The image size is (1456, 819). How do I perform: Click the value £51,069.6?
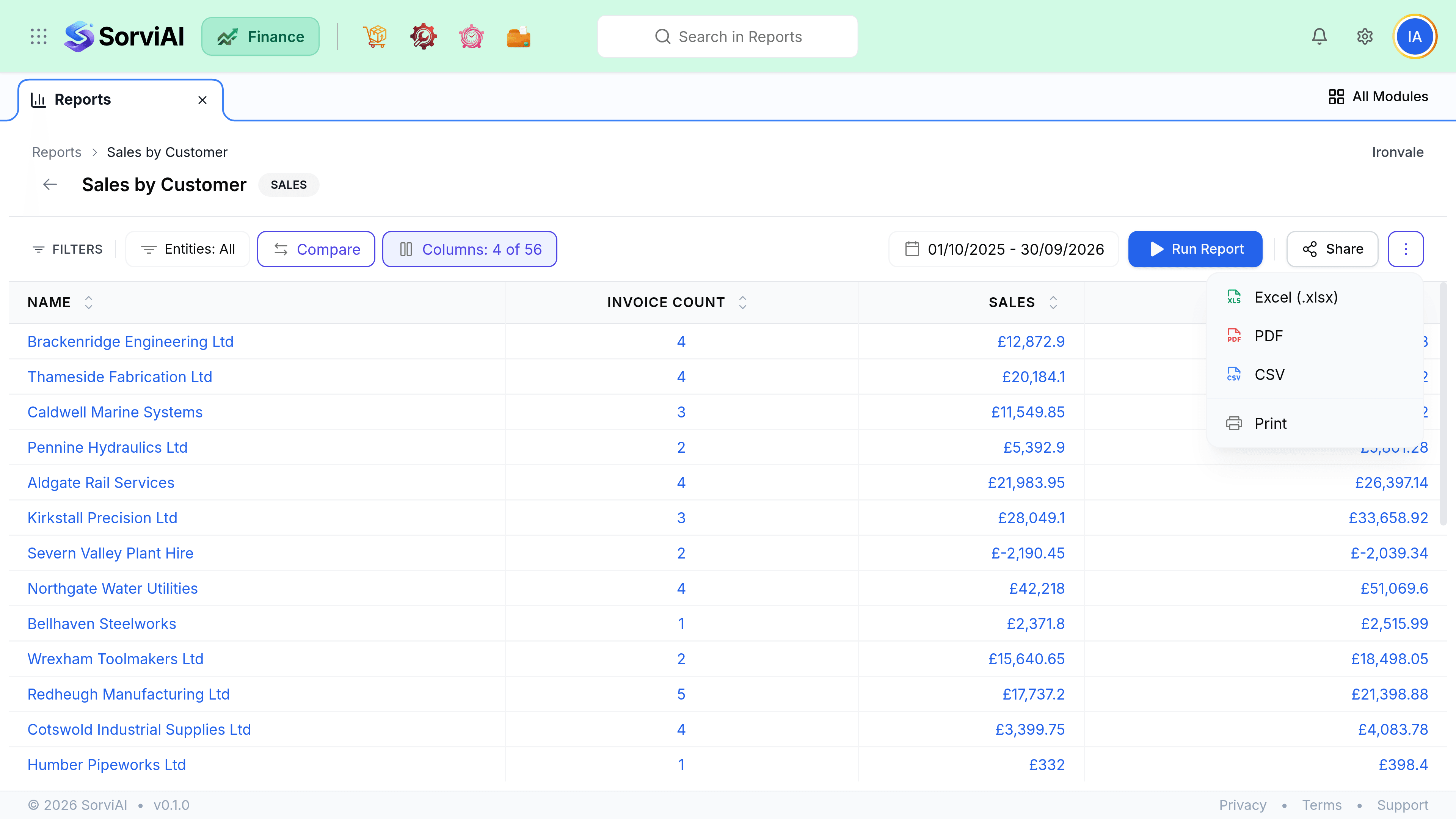coord(1394,589)
